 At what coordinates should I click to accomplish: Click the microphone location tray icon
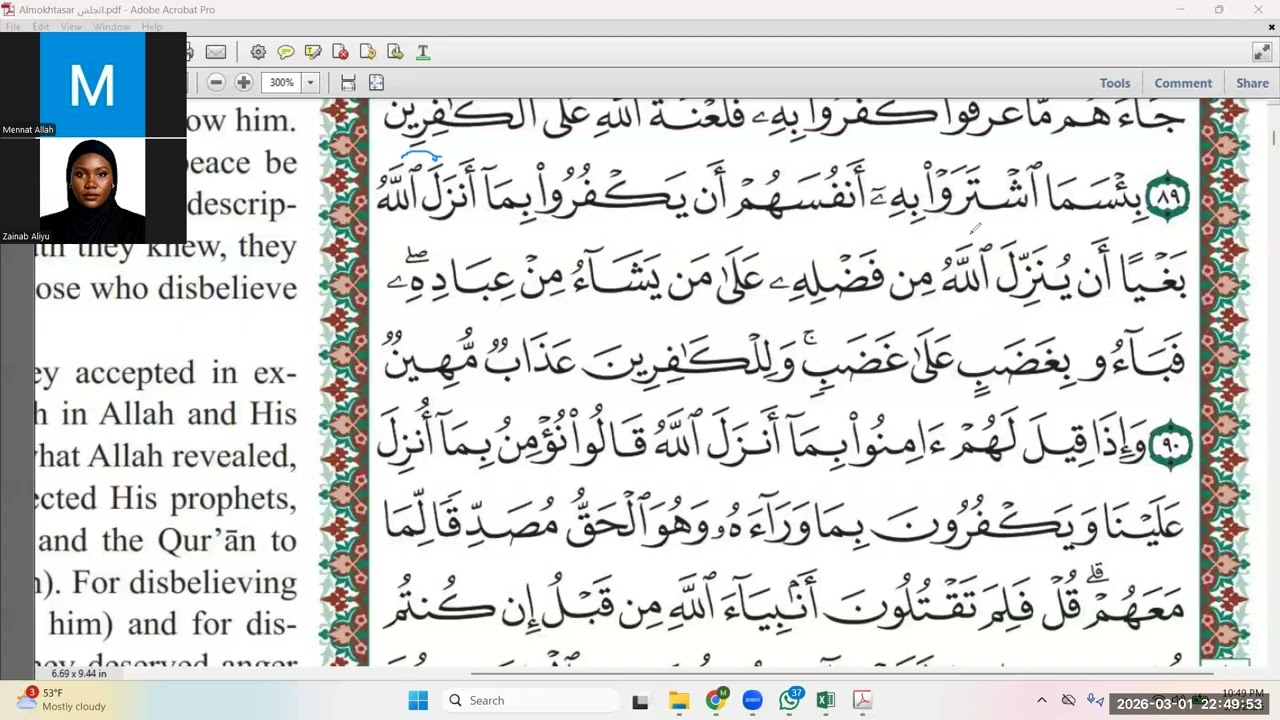(1096, 700)
